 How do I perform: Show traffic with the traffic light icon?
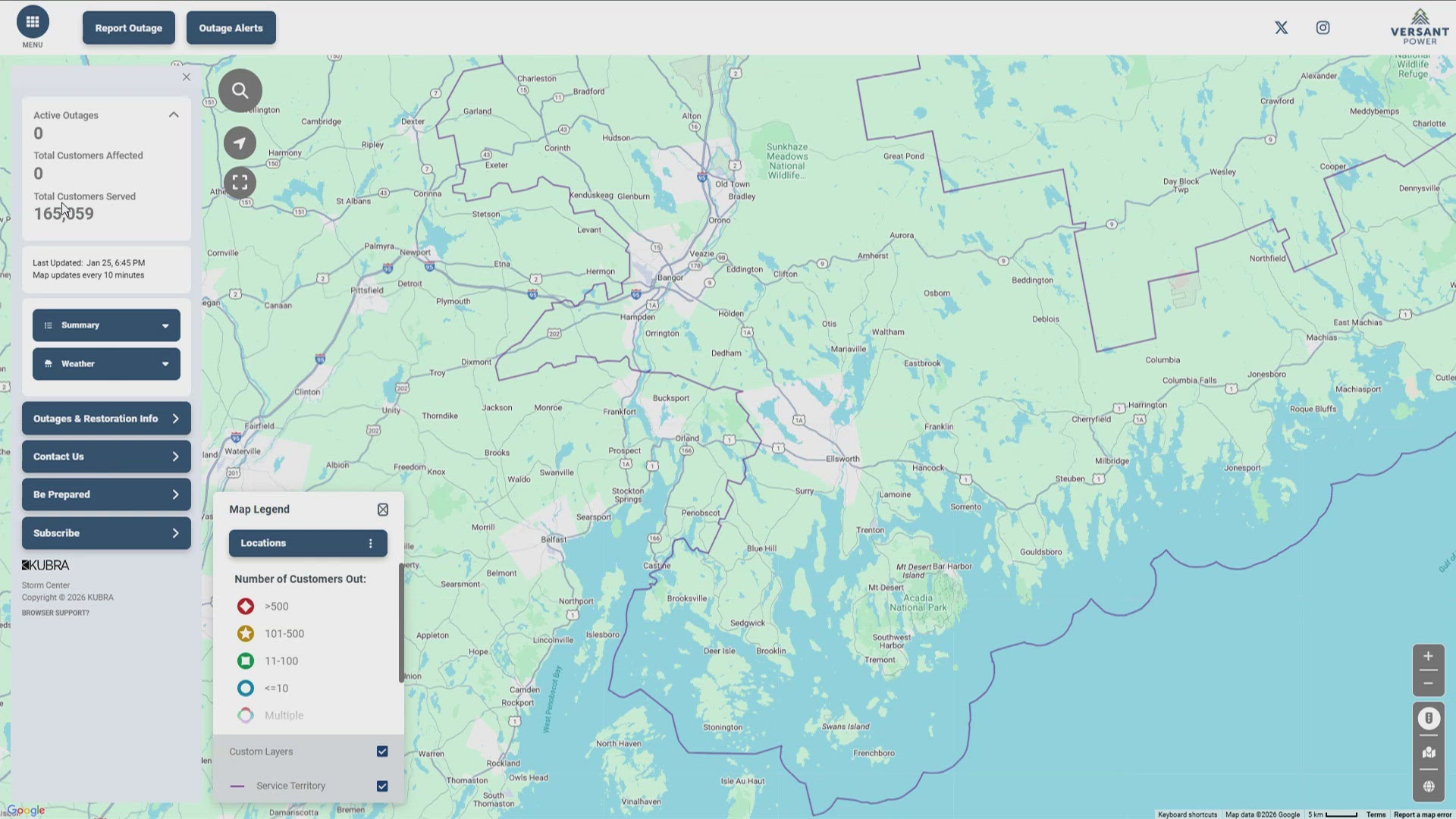pos(1428,718)
